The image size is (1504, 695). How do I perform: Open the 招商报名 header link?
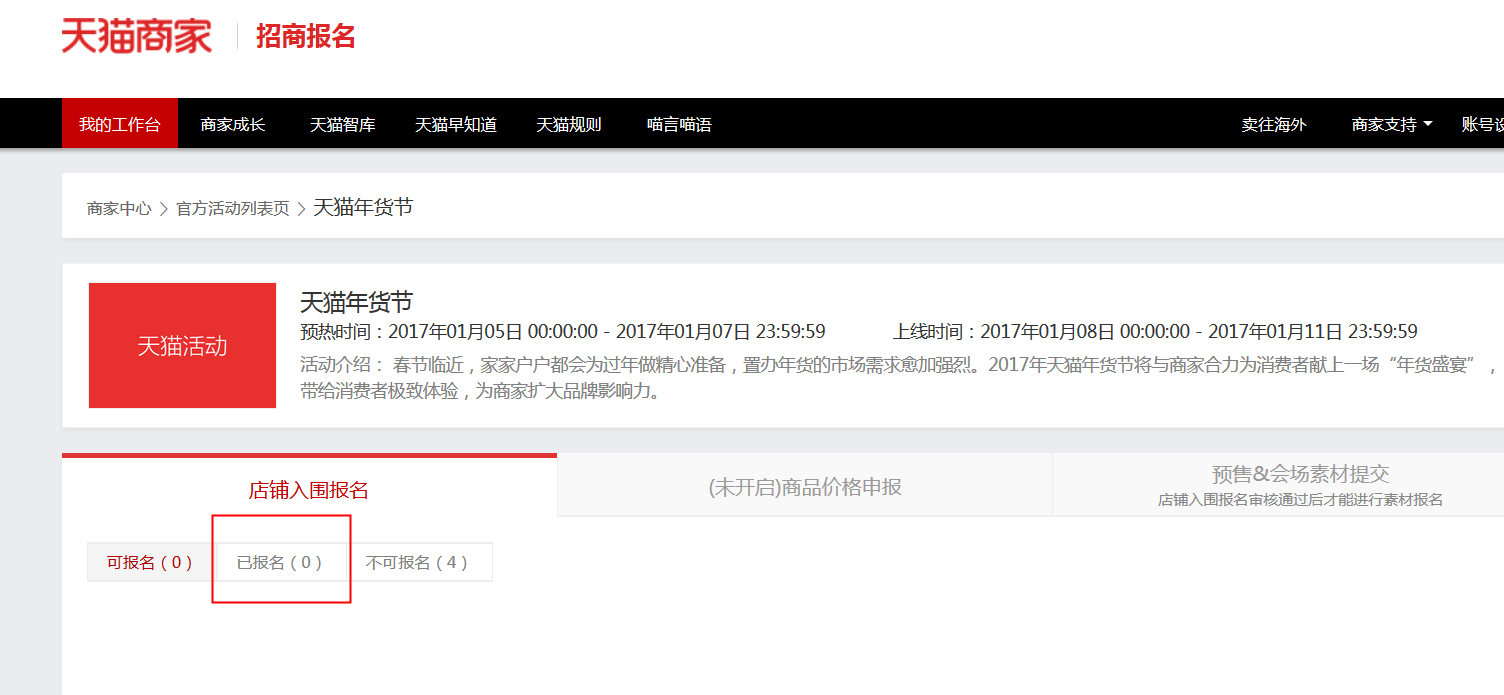coord(306,37)
